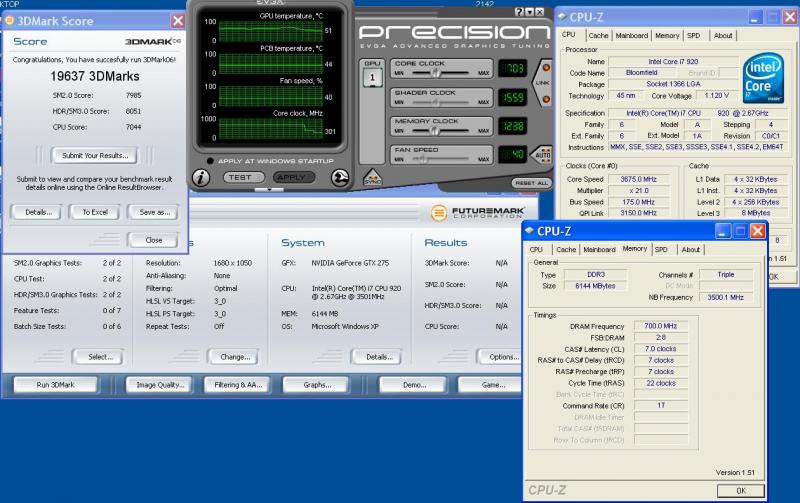Click the processor Name Intel Core i7 920 field
Image resolution: width=800 pixels, height=503 pixels.
[673, 61]
